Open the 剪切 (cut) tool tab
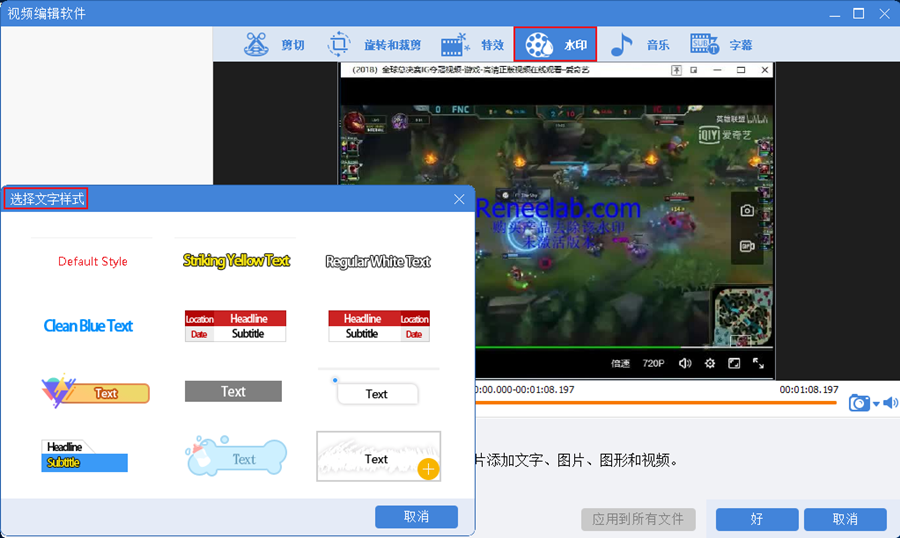The width and height of the screenshot is (900, 538). point(274,44)
